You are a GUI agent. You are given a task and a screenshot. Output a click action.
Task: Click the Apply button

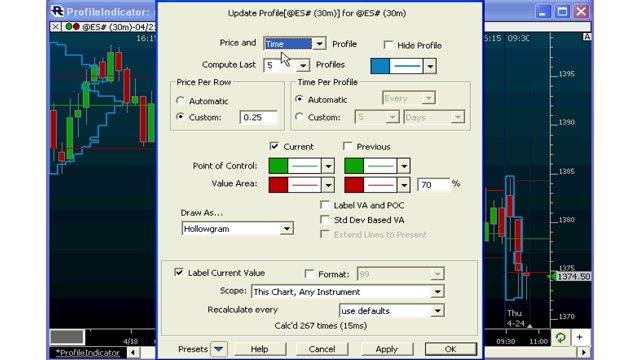[x=387, y=349]
